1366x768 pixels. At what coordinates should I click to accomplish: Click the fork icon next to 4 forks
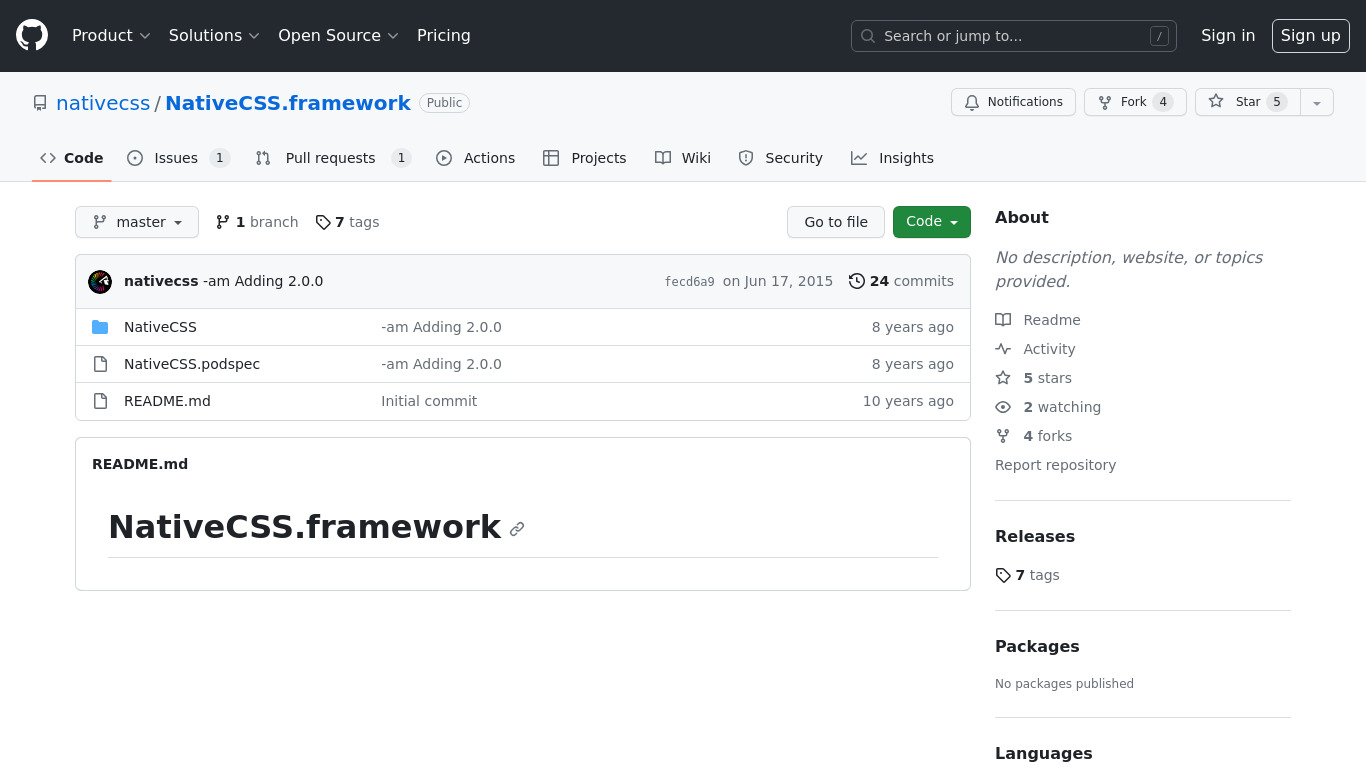tap(1003, 436)
